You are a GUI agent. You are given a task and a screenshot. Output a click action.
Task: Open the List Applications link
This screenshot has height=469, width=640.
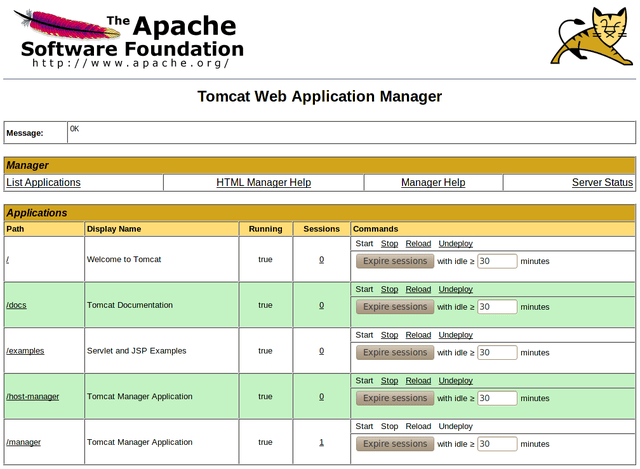point(43,182)
